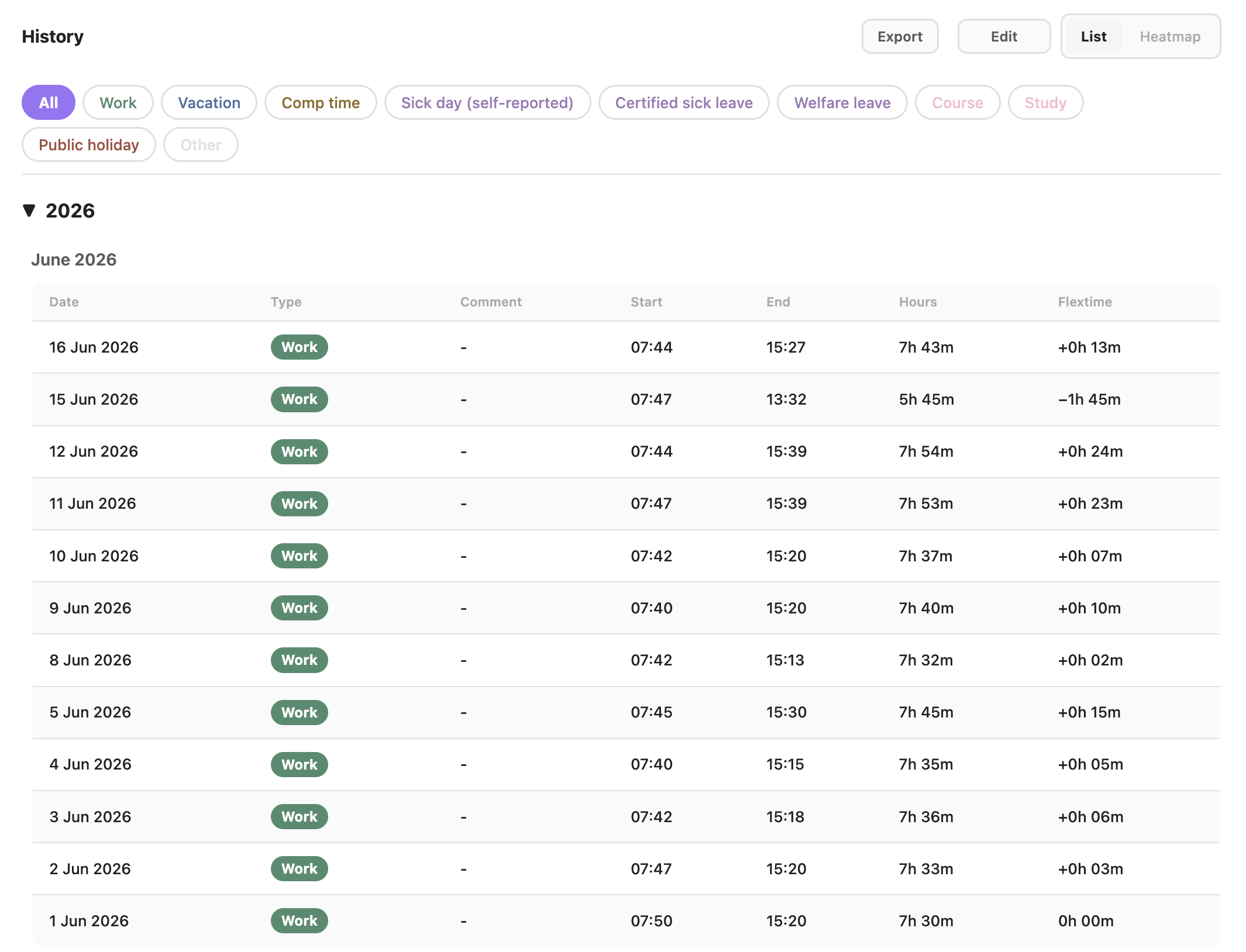Select the 16 Jun 2026 date
The image size is (1246, 952).
tap(94, 347)
